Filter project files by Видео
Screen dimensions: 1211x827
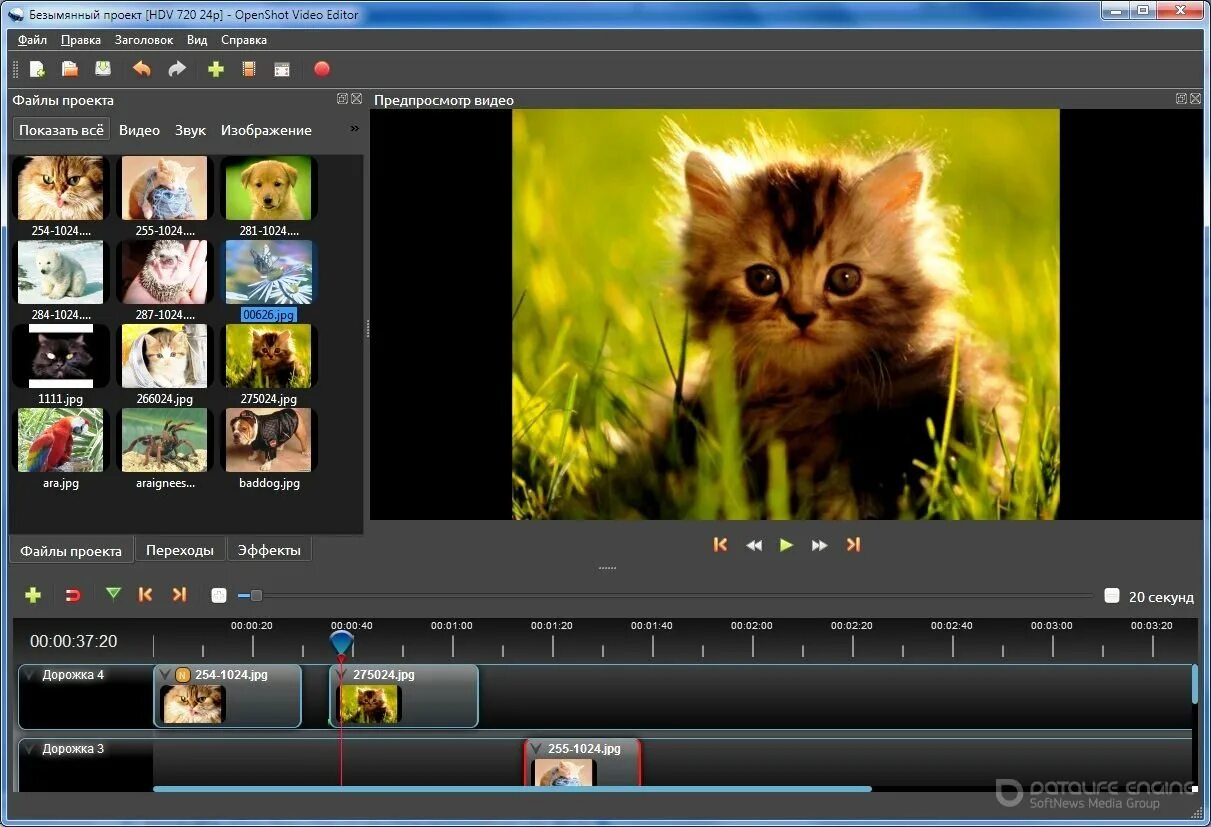[x=139, y=130]
